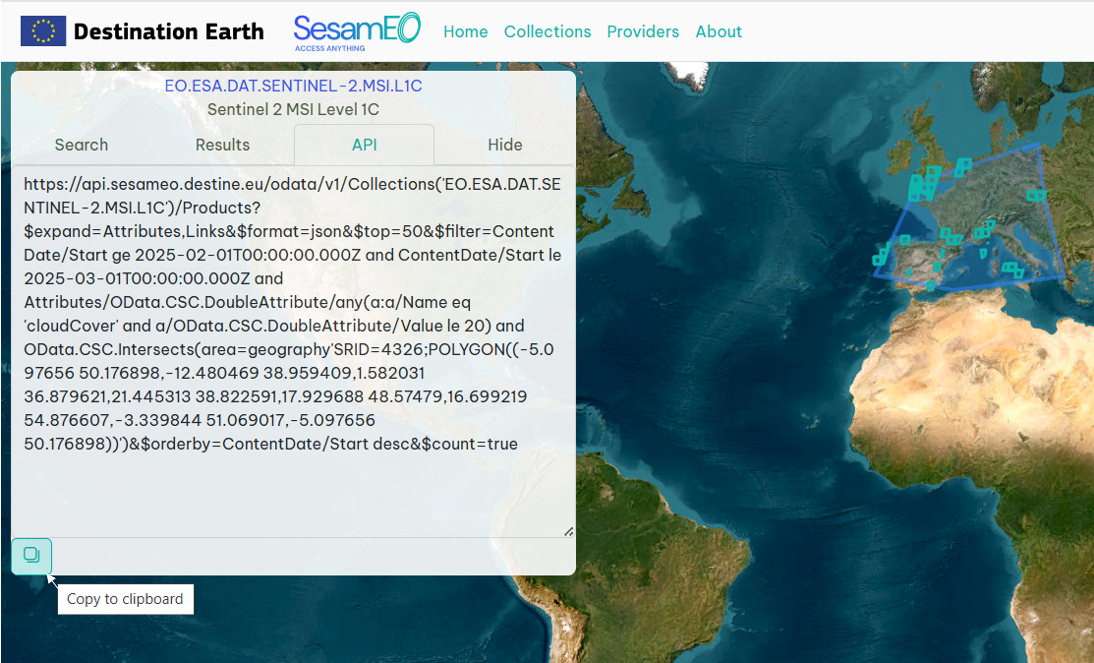Click the Destination Earth title

pos(168,32)
